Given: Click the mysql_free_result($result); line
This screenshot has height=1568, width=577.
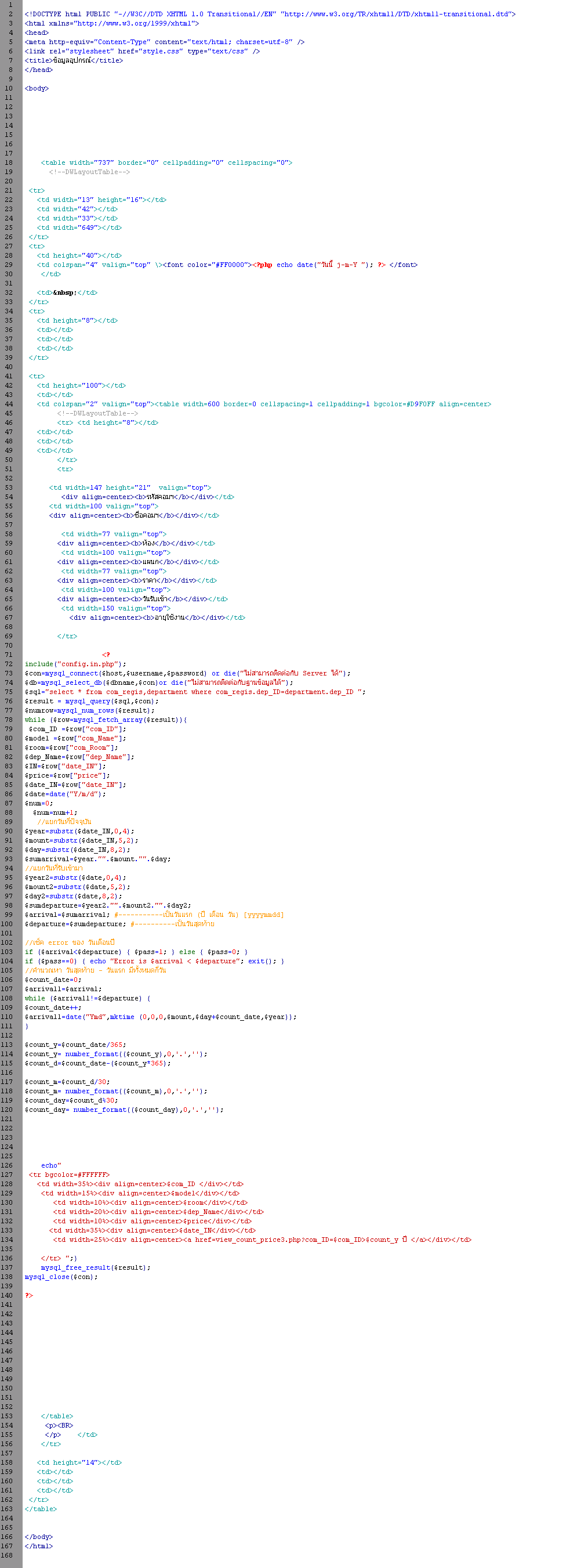Looking at the screenshot, I should pyautogui.click(x=96, y=1267).
